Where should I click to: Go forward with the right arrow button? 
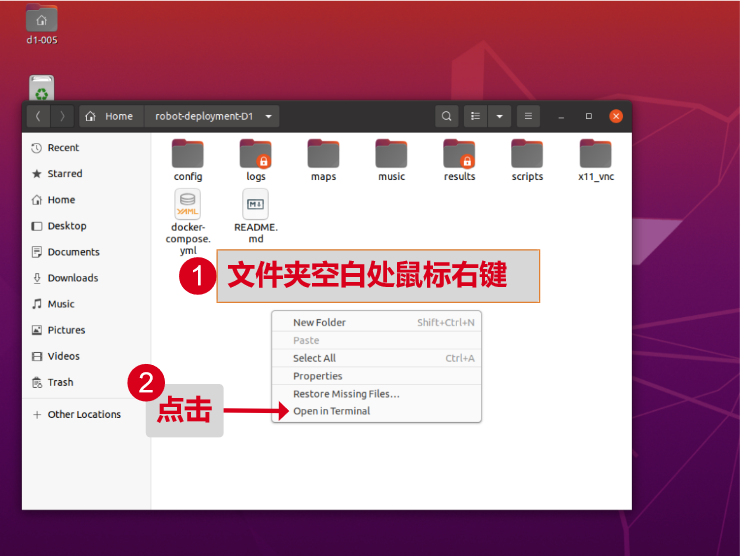(62, 116)
